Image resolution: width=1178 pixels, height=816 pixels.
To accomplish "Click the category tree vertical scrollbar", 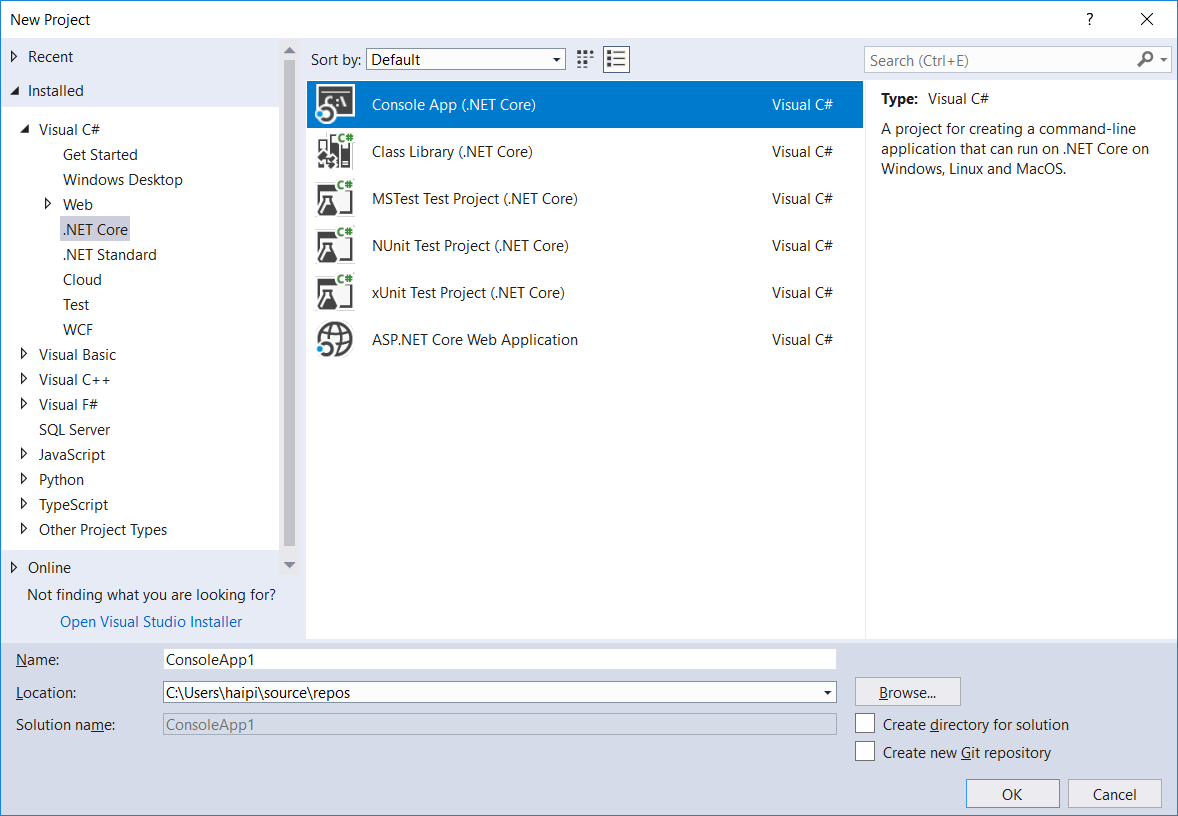I will 289,300.
